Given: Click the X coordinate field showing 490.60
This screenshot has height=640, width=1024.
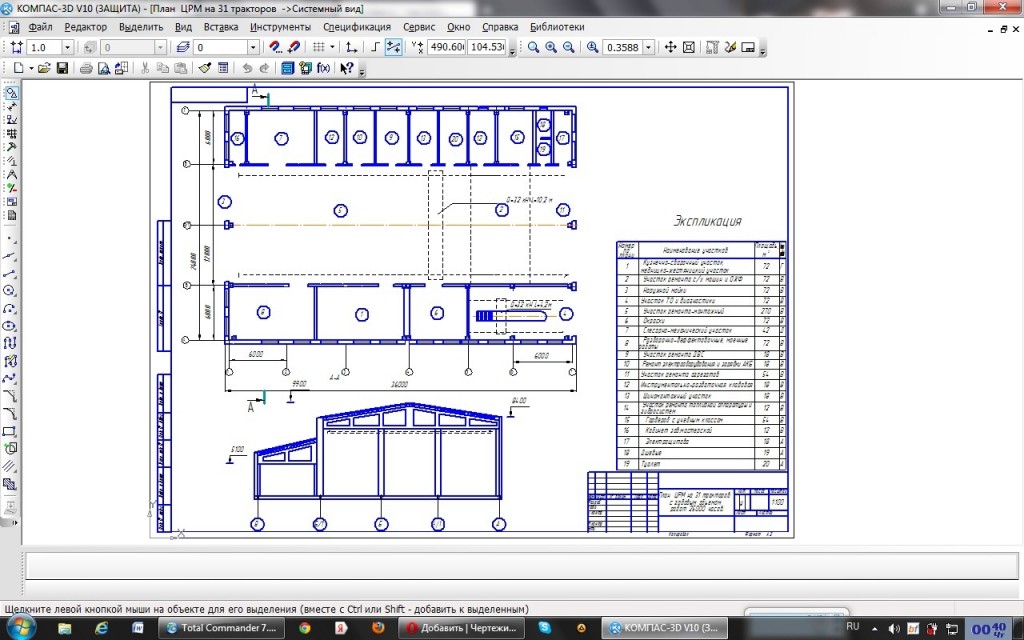Looking at the screenshot, I should pos(447,47).
